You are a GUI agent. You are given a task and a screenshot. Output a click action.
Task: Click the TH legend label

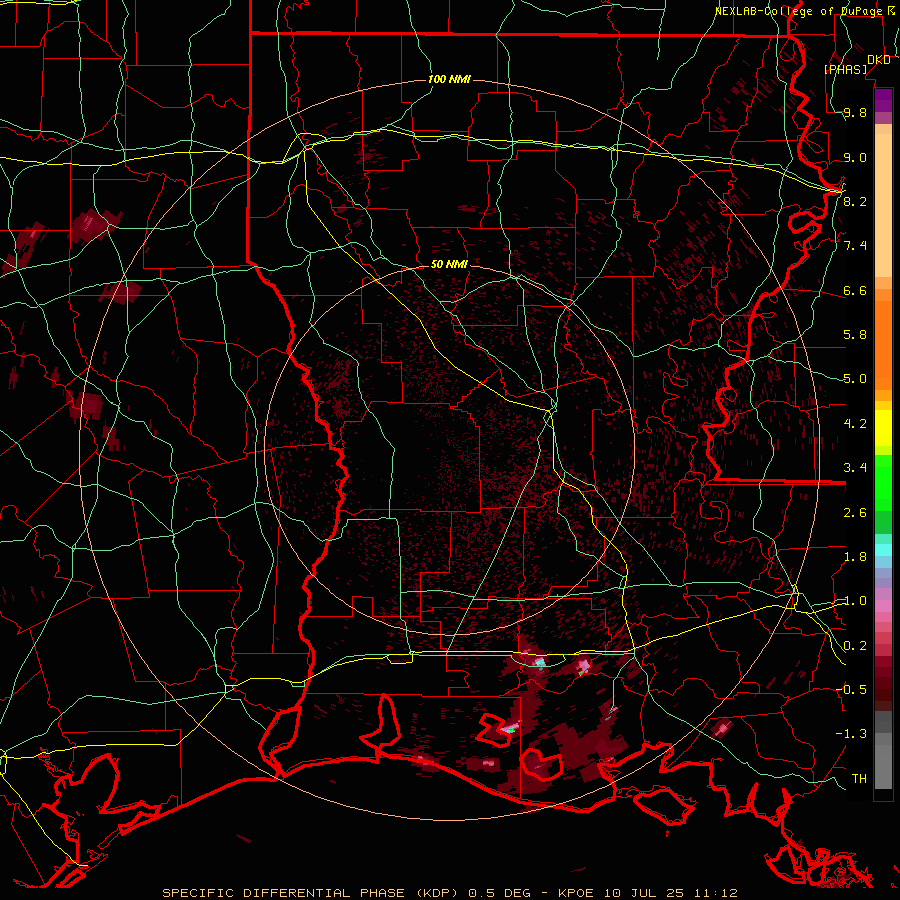(x=859, y=779)
